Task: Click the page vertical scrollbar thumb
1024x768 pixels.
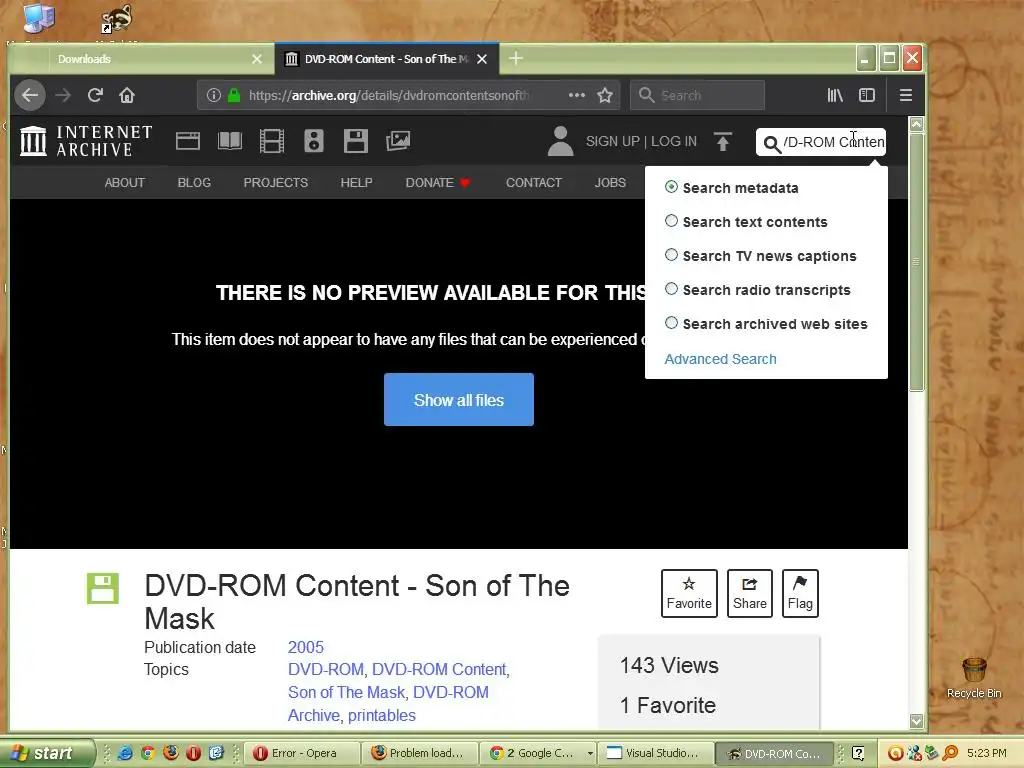Action: [x=916, y=261]
